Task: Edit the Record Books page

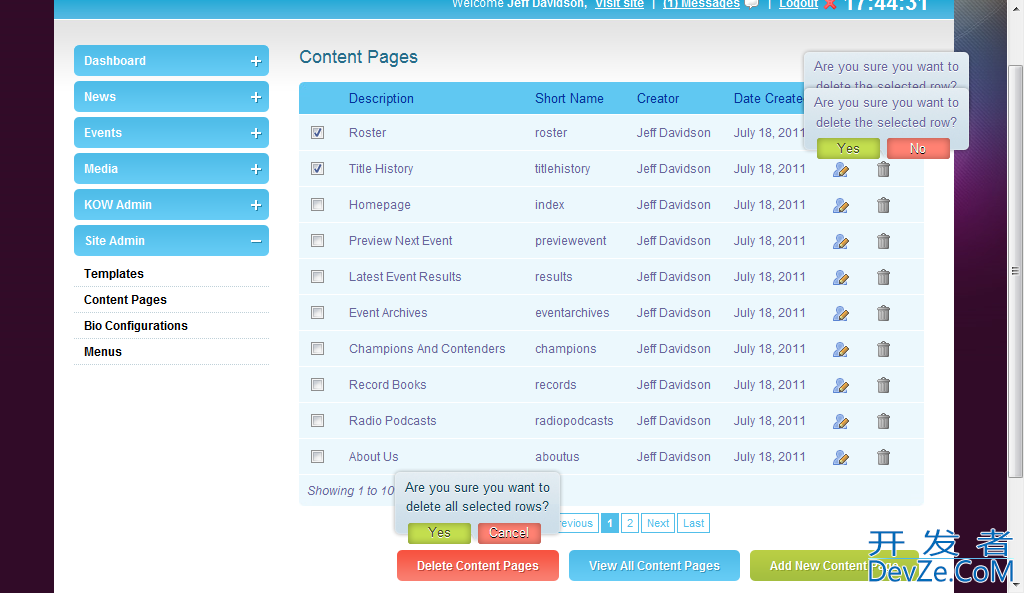Action: click(x=840, y=385)
